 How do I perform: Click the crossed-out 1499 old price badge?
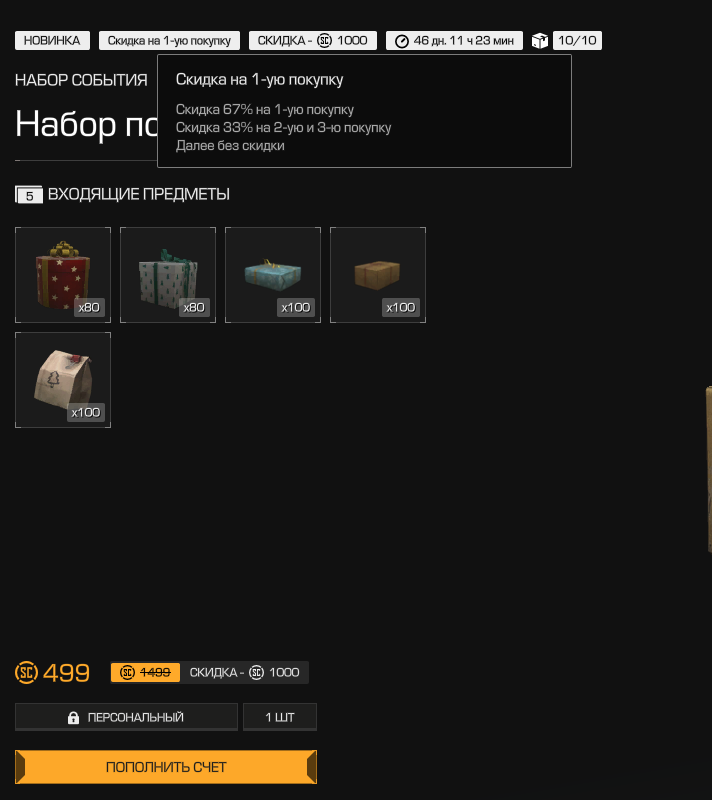pos(145,672)
